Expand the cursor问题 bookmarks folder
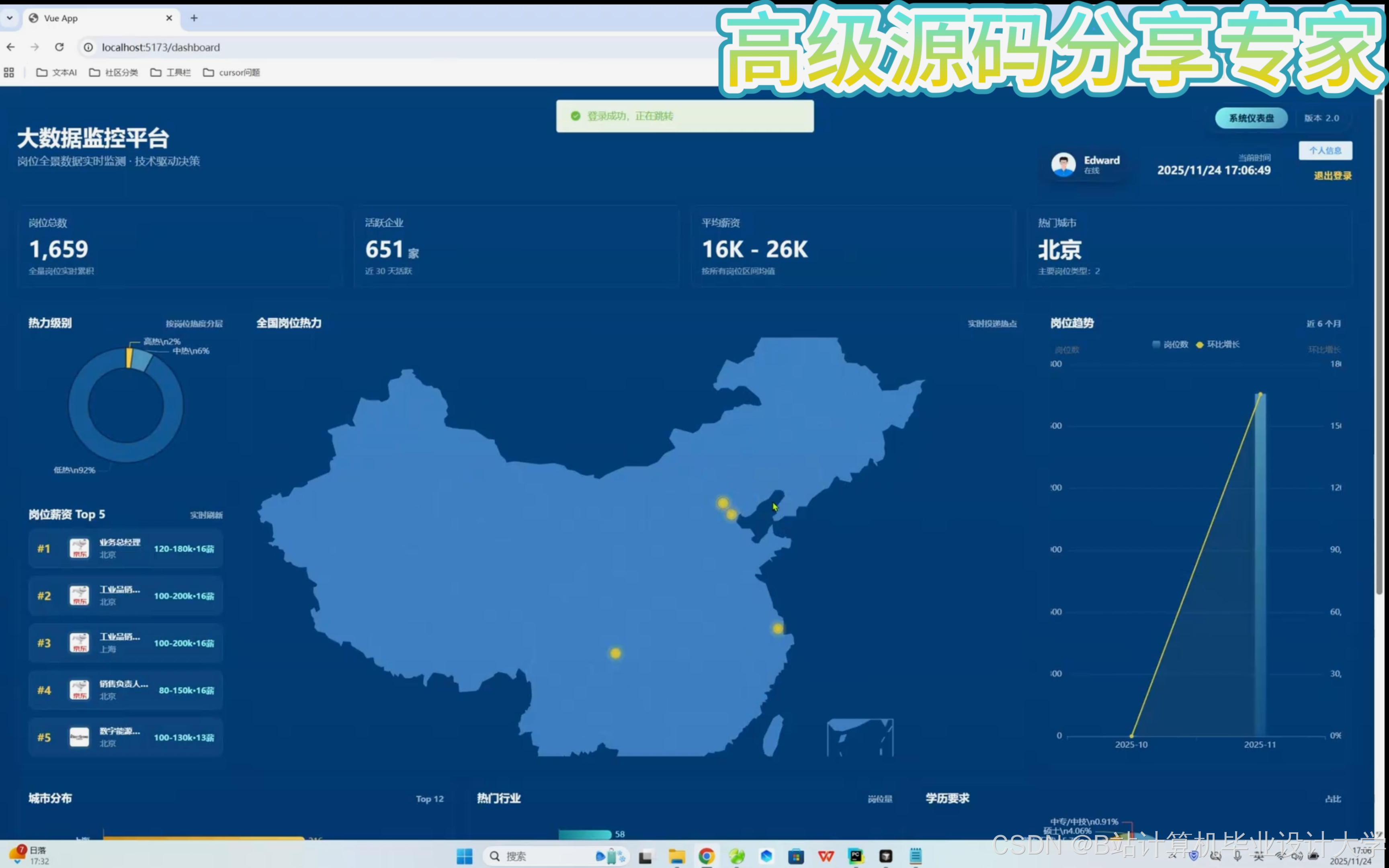The width and height of the screenshot is (1389, 868). 232,72
